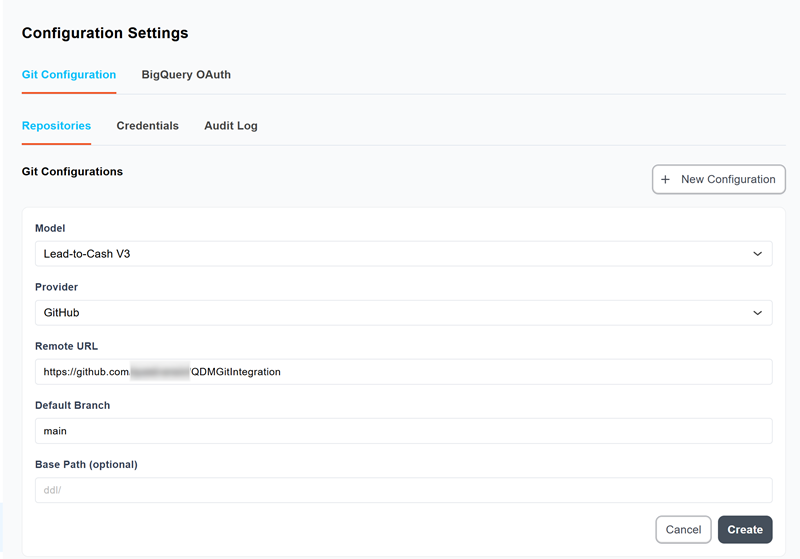Open the Provider dropdown showing GitHub
The image size is (800, 559).
[x=404, y=313]
